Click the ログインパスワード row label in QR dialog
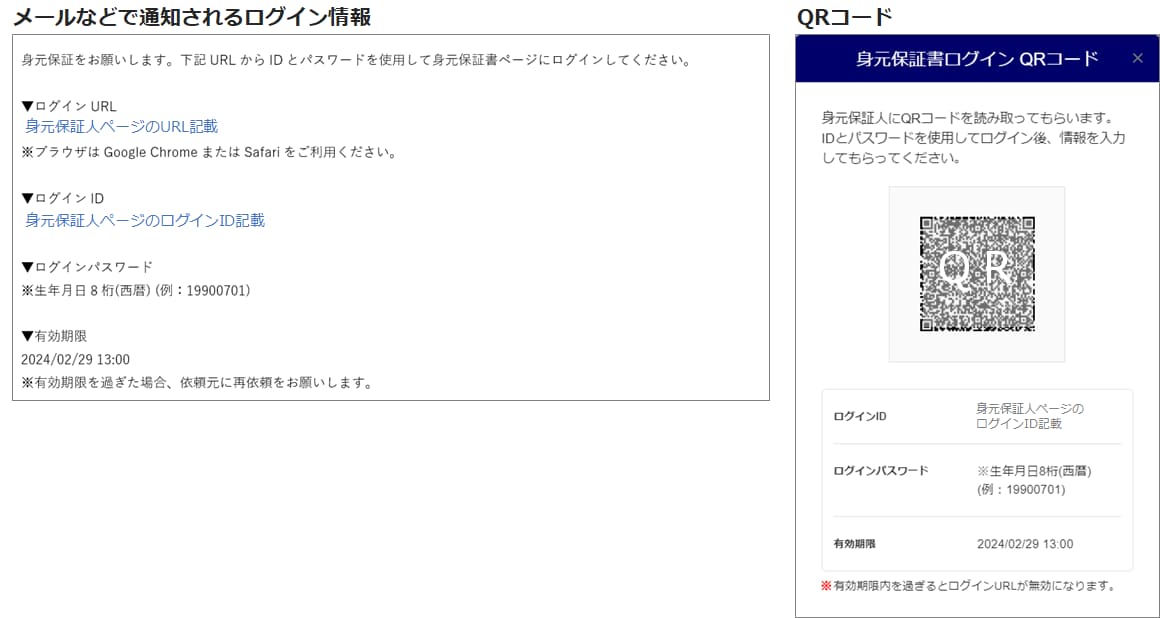The image size is (1160, 618). pyautogui.click(x=880, y=470)
